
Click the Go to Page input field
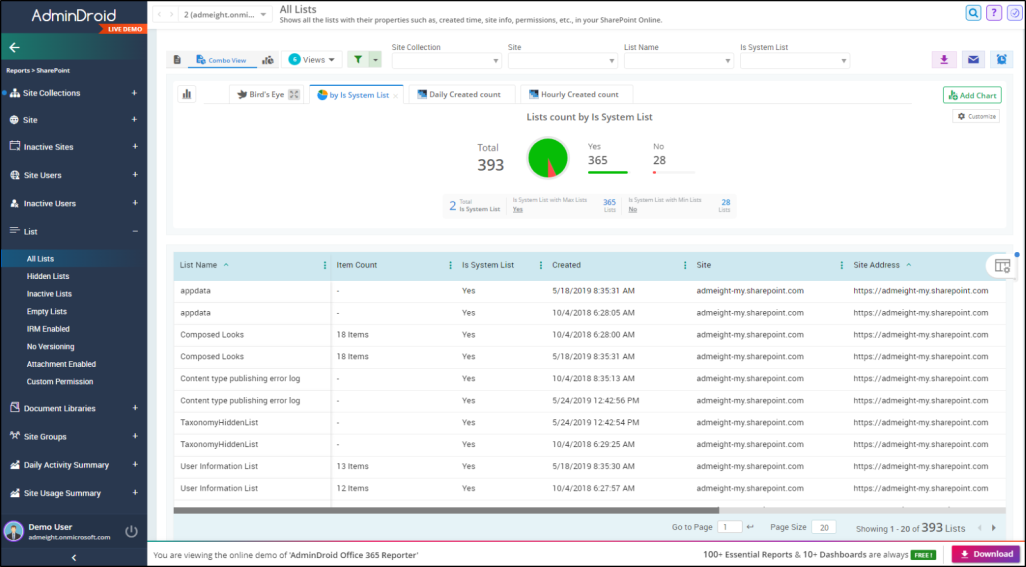pos(730,527)
